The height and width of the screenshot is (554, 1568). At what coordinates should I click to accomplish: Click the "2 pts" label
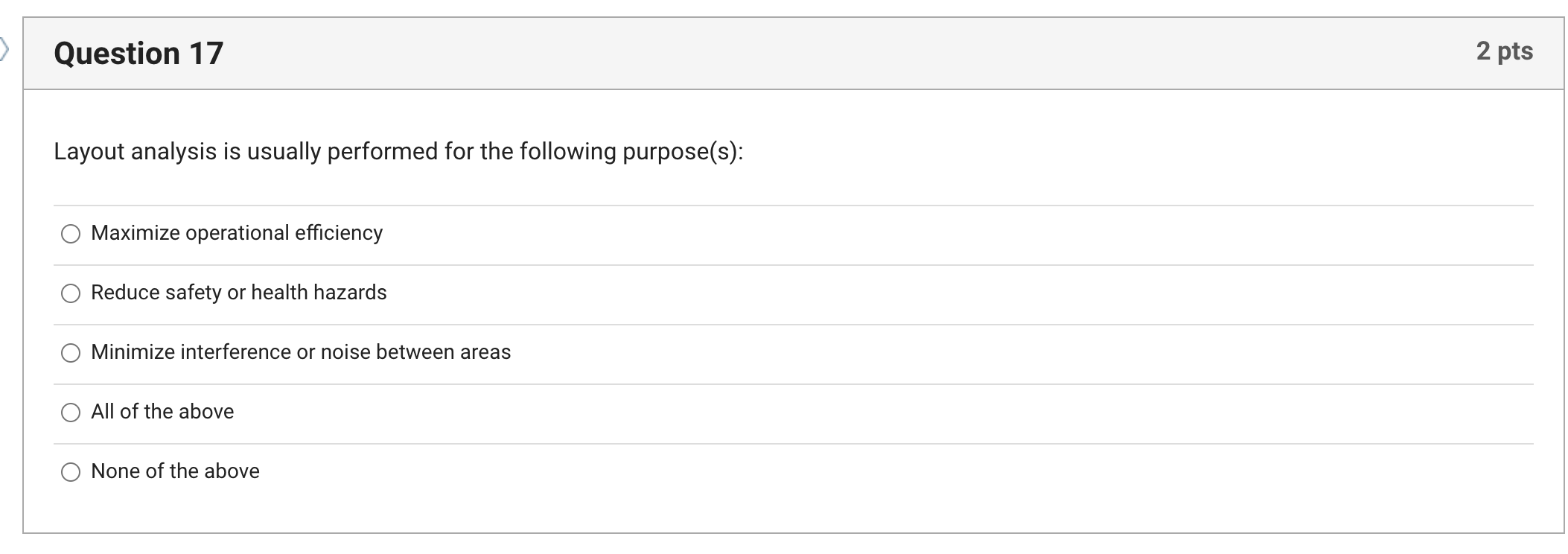coord(1505,51)
